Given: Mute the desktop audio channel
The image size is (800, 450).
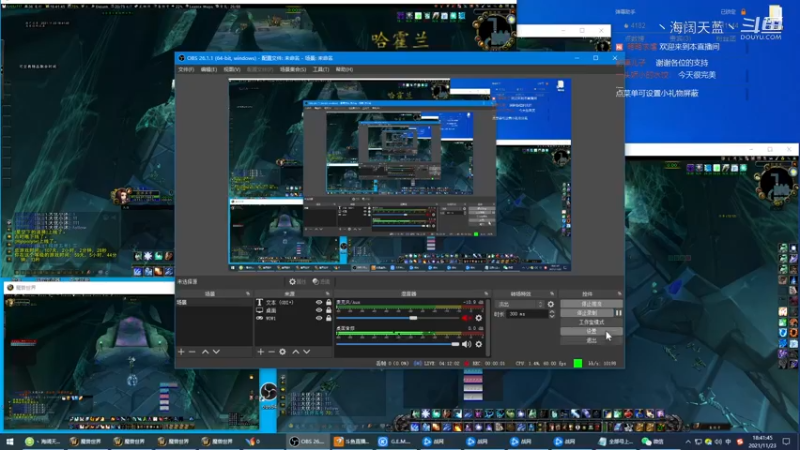Looking at the screenshot, I should click(466, 344).
